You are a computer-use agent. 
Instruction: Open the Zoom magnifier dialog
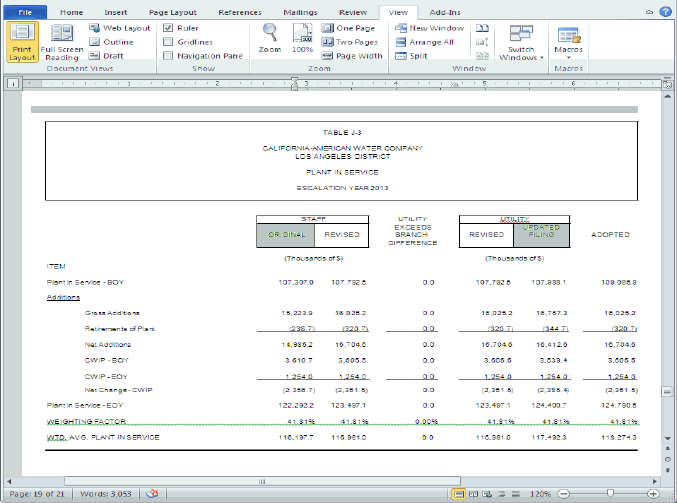(x=269, y=39)
